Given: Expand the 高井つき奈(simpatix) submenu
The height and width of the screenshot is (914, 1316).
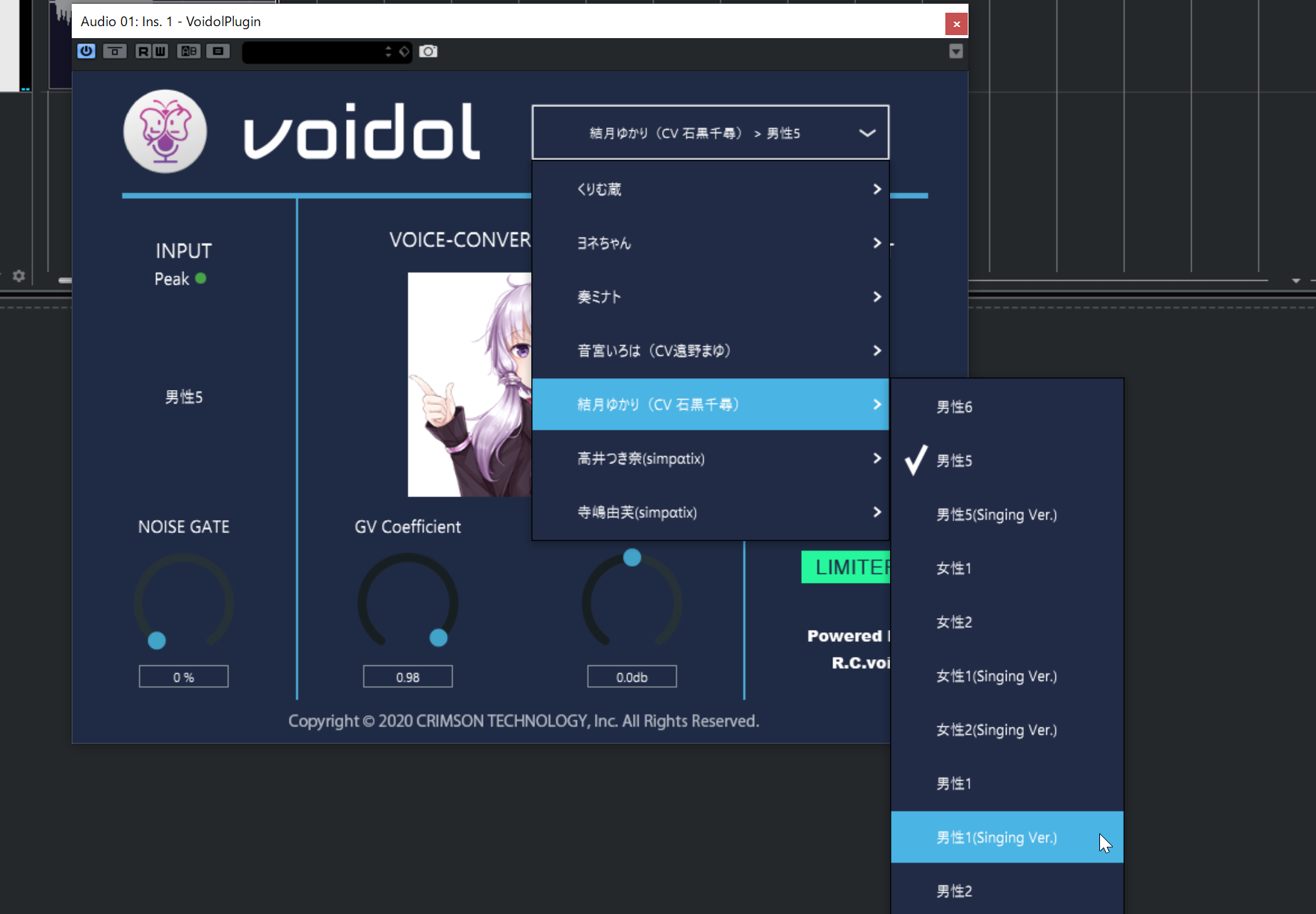Looking at the screenshot, I should (x=711, y=458).
